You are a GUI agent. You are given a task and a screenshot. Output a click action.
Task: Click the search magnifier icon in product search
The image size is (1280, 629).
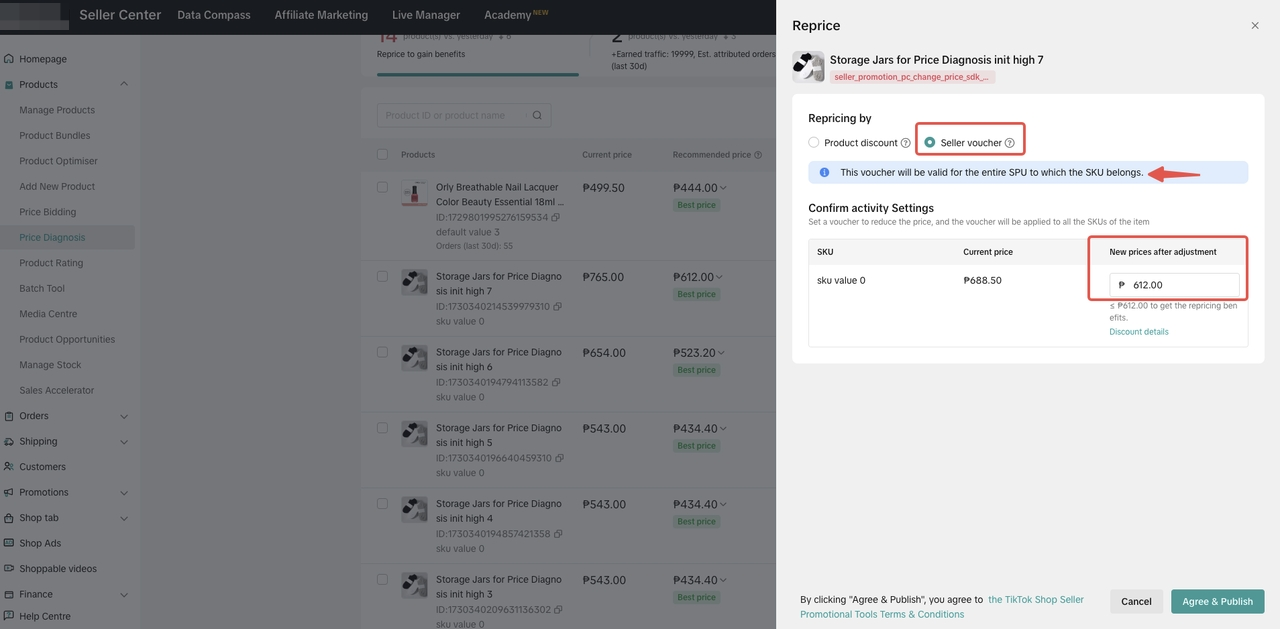pos(537,115)
